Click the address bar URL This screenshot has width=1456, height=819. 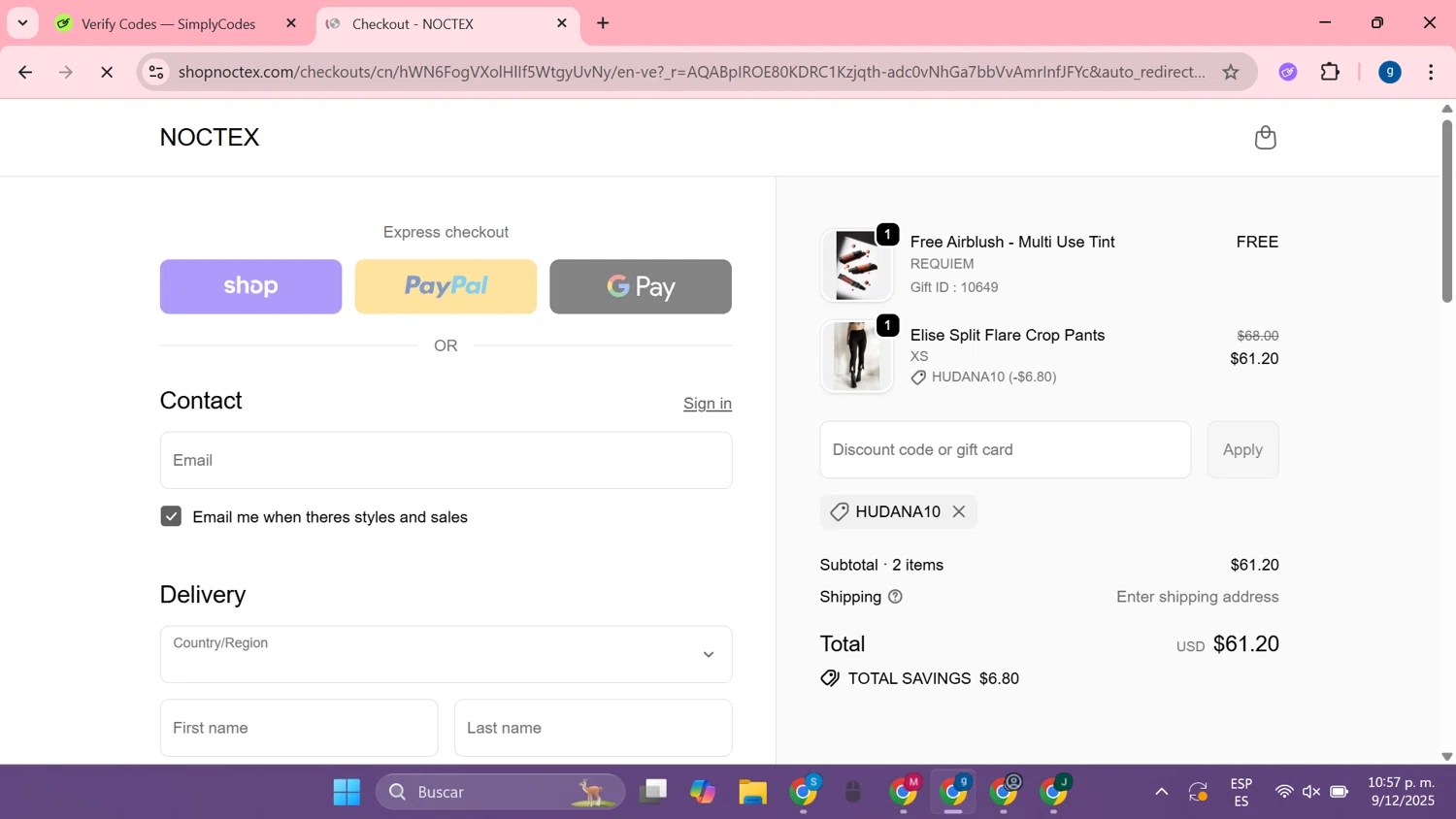[x=691, y=72]
